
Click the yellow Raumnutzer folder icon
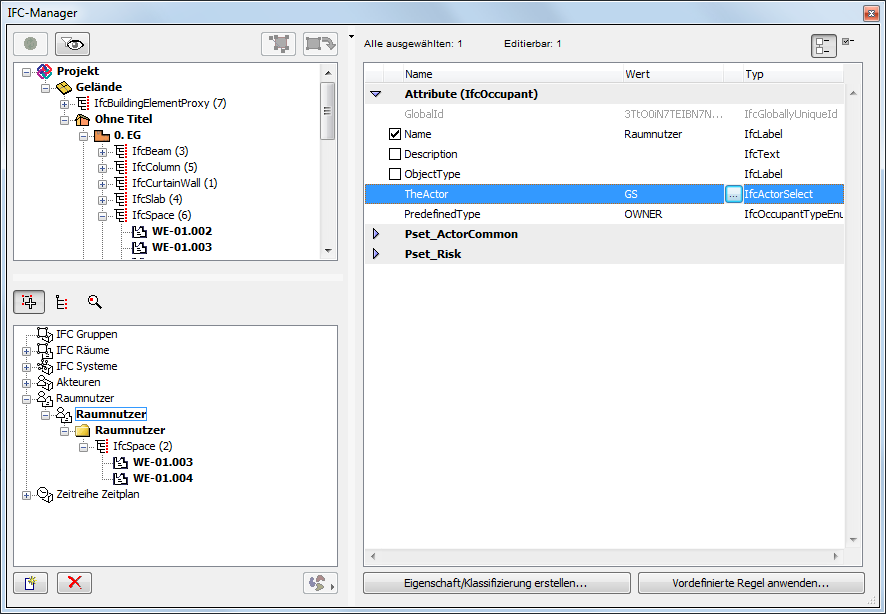[82, 430]
